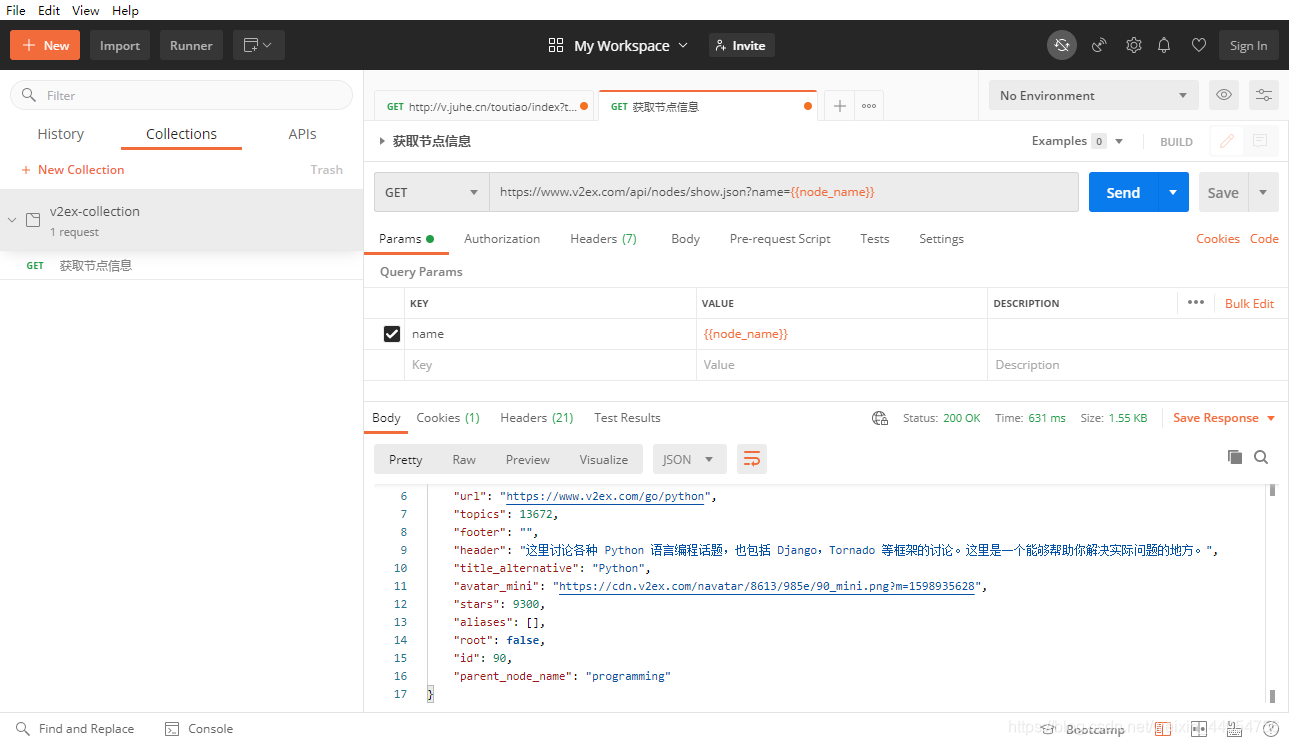Open manage environments sliders icon
This screenshot has height=745, width=1289.
pyautogui.click(x=1264, y=95)
